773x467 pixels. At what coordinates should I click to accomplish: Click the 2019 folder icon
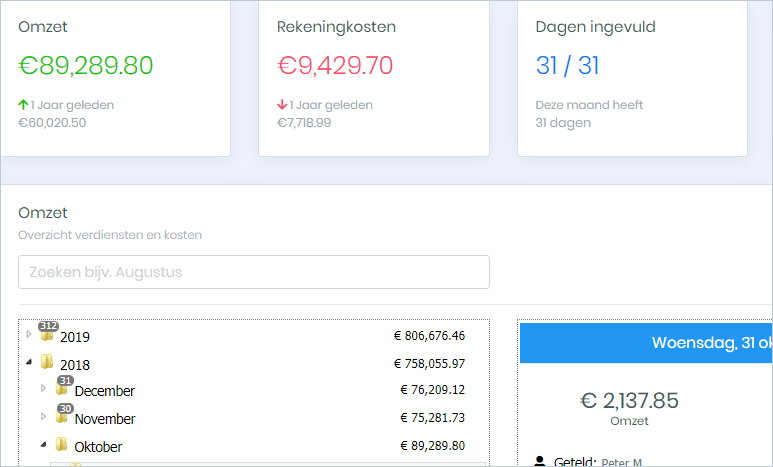pyautogui.click(x=47, y=335)
